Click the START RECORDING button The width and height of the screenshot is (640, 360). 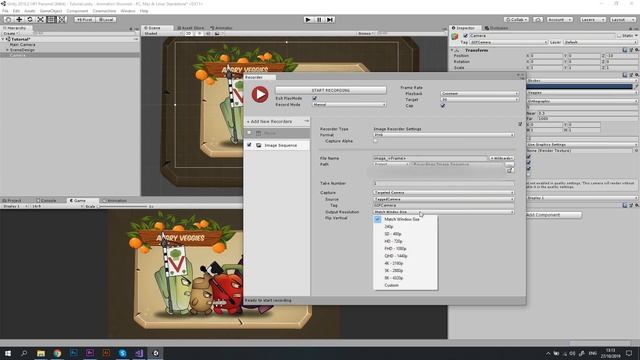(x=331, y=90)
